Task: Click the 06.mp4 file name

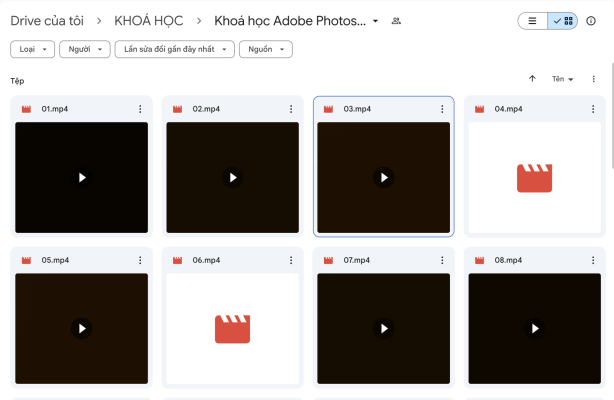Action: point(206,260)
